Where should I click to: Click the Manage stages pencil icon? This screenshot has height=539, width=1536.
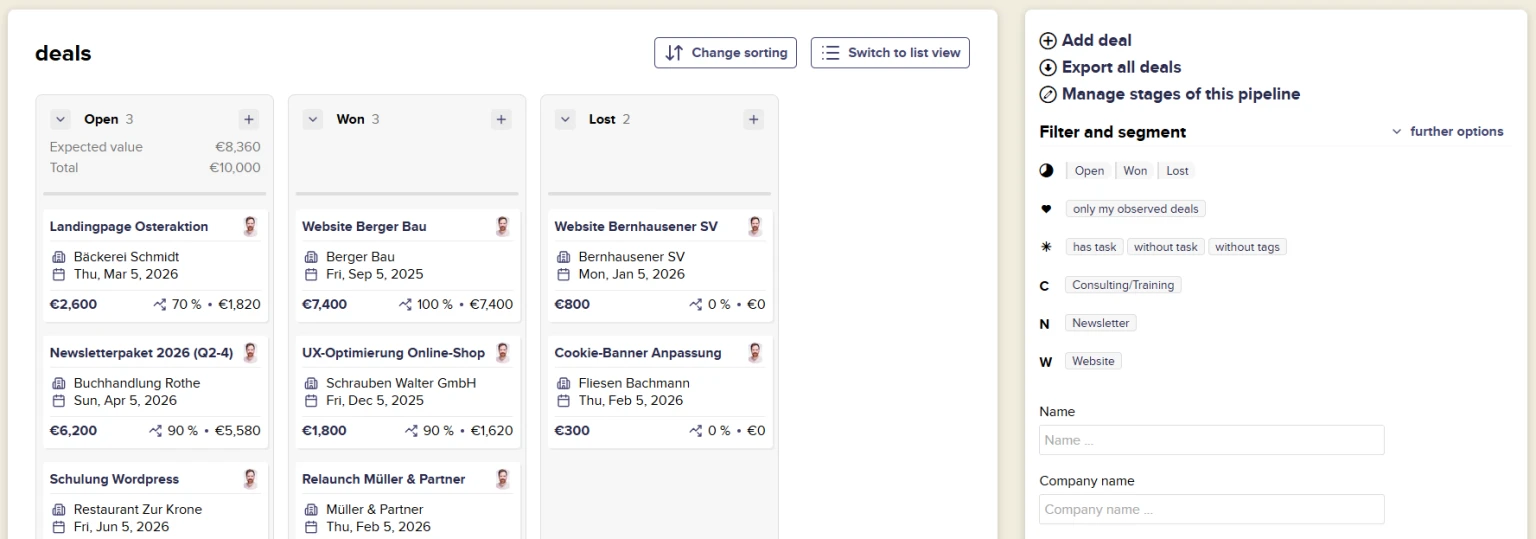pos(1048,95)
